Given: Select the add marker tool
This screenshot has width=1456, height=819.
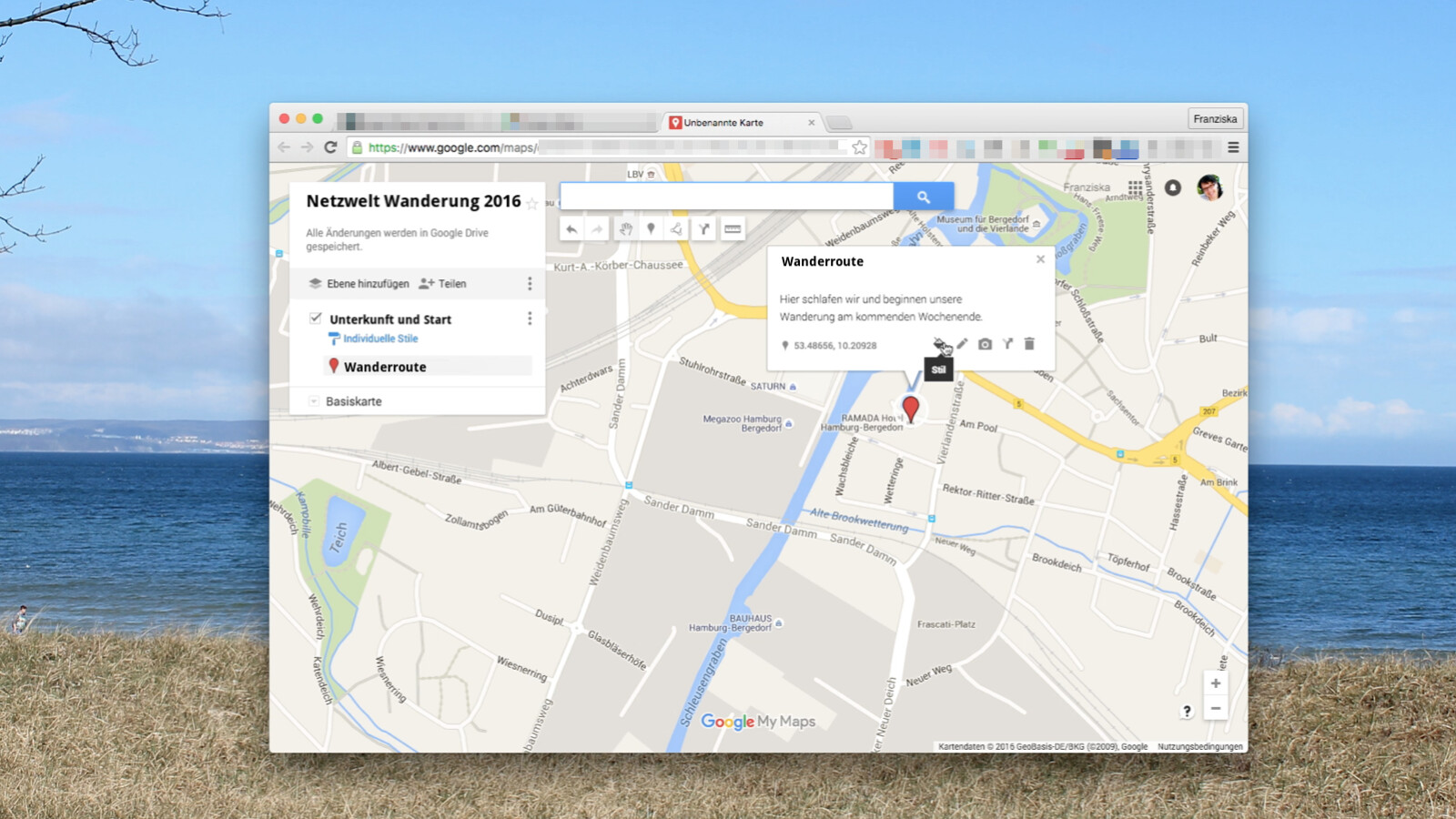Looking at the screenshot, I should [651, 229].
